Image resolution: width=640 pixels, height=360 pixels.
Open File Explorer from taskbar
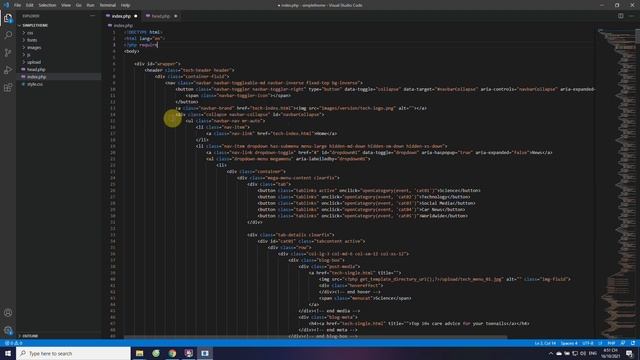(x=140, y=353)
